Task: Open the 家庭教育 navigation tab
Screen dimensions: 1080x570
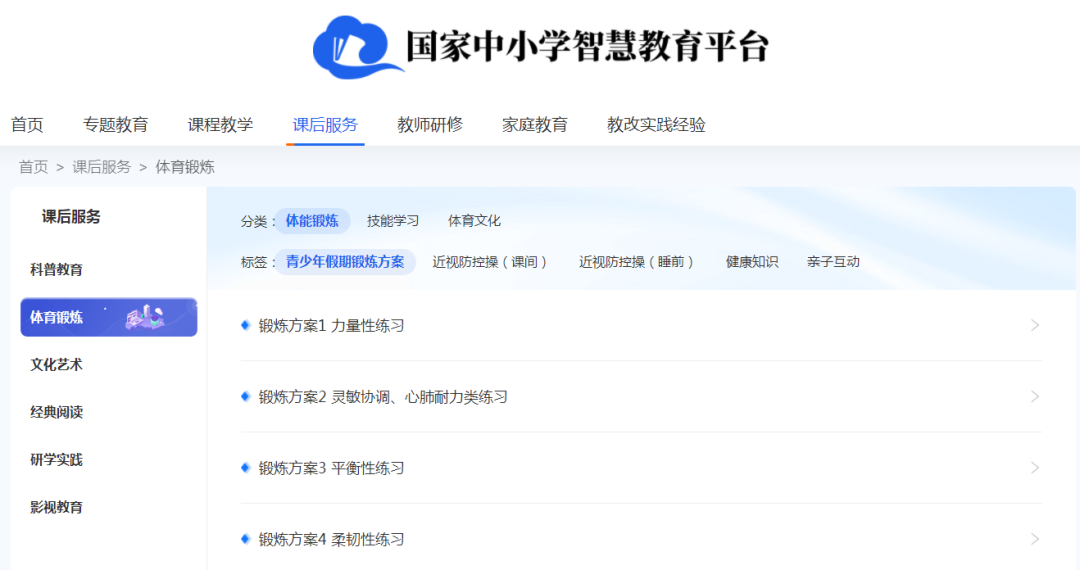Action: click(534, 125)
